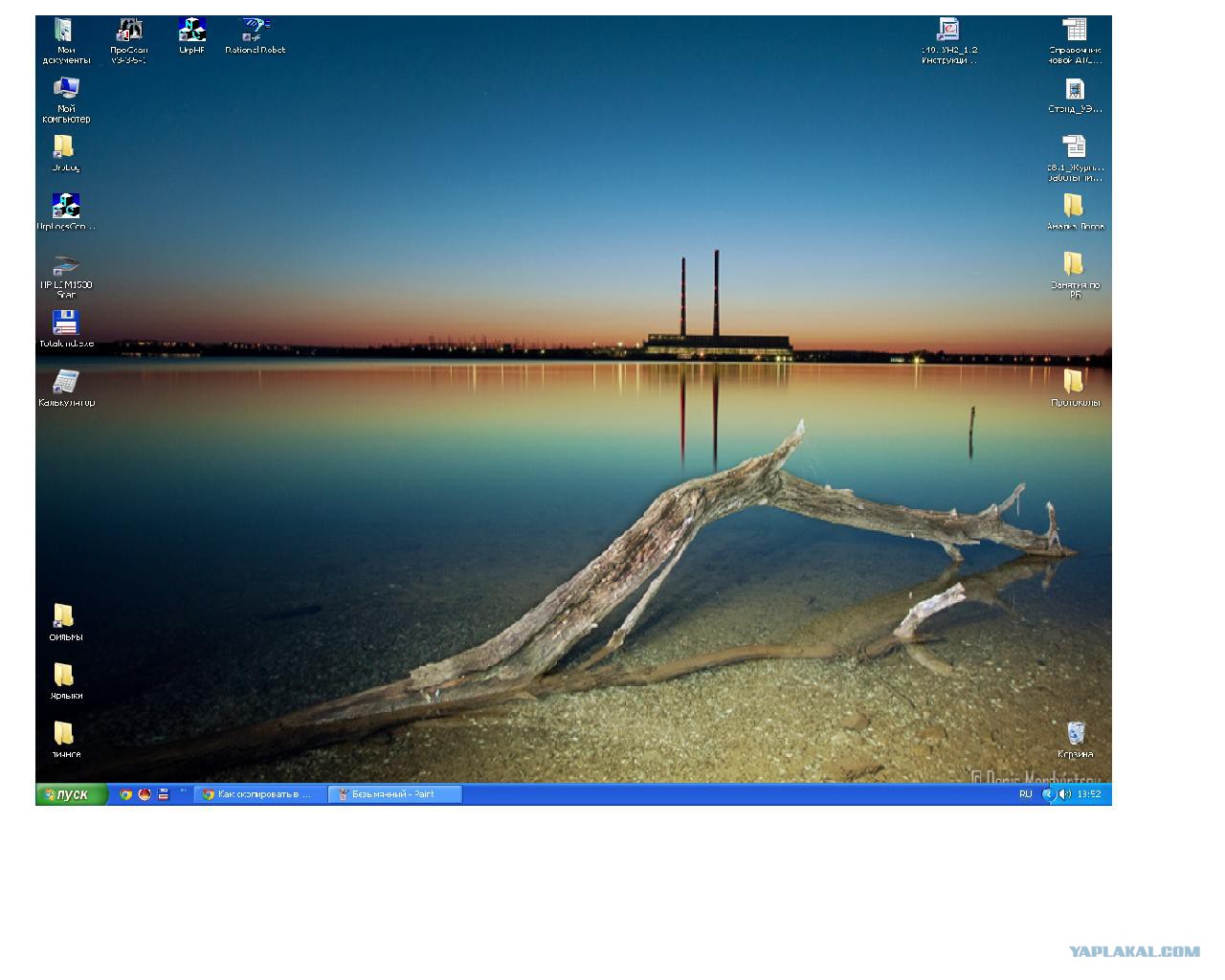Expand the quick launch overflow chevron

pyautogui.click(x=183, y=791)
